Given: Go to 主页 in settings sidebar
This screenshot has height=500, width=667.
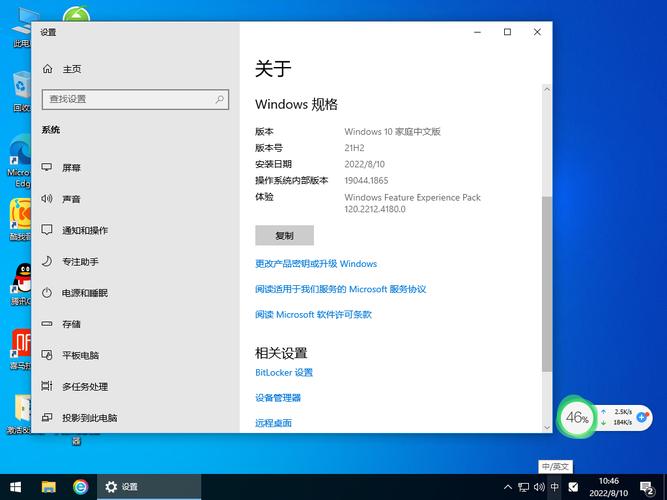Looking at the screenshot, I should click(72, 69).
